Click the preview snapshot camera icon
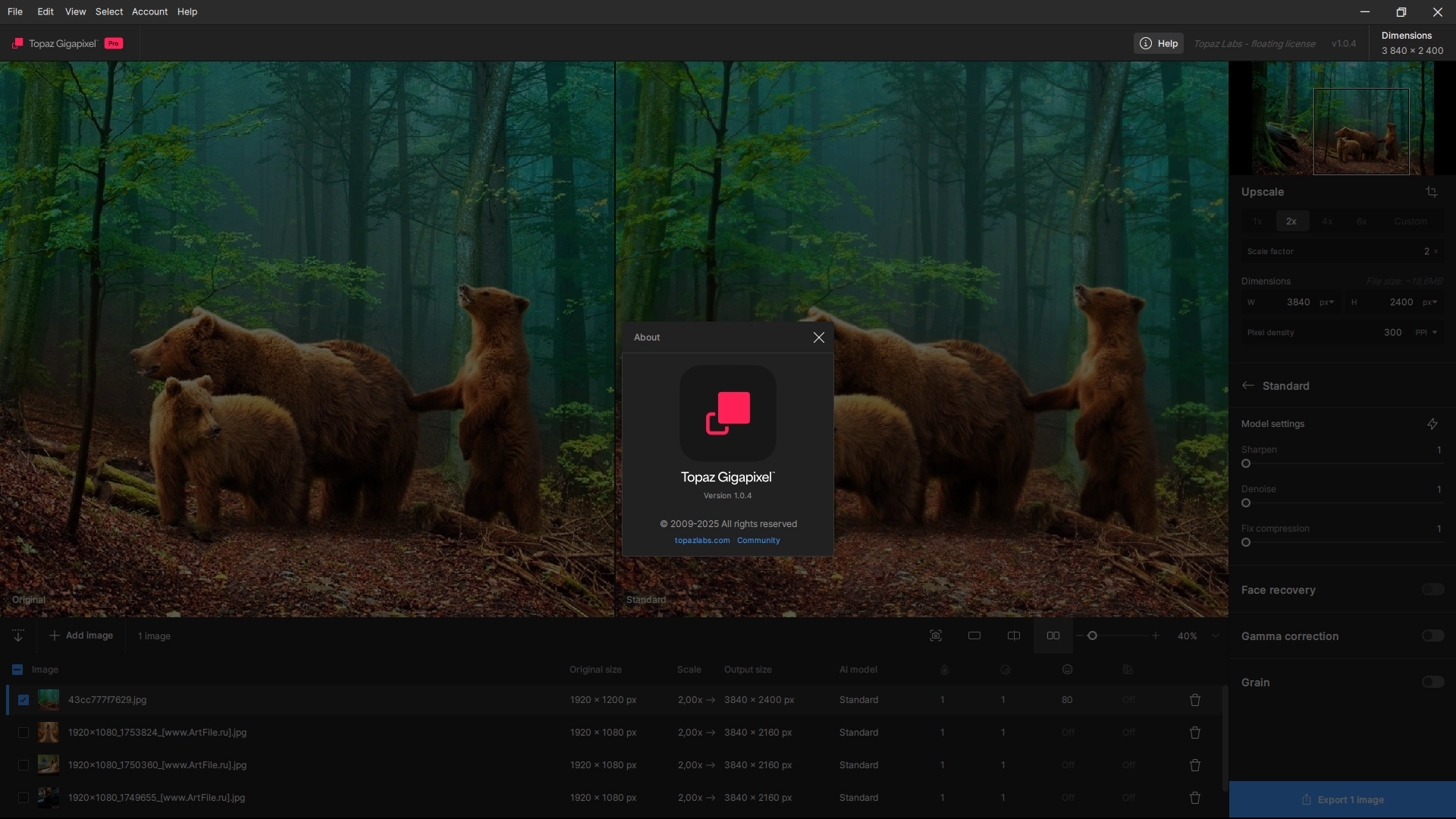This screenshot has height=819, width=1456. pyautogui.click(x=936, y=636)
